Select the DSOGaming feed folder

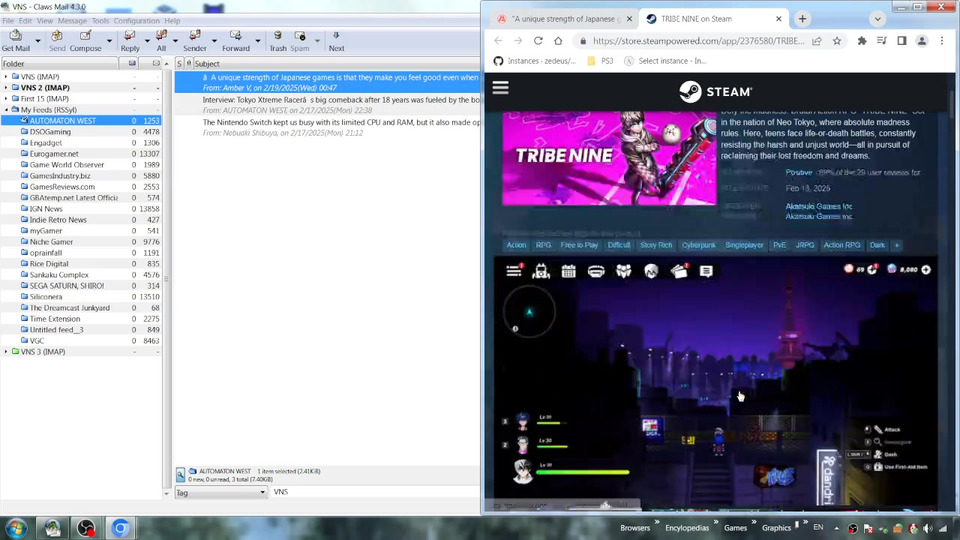[x=50, y=132]
